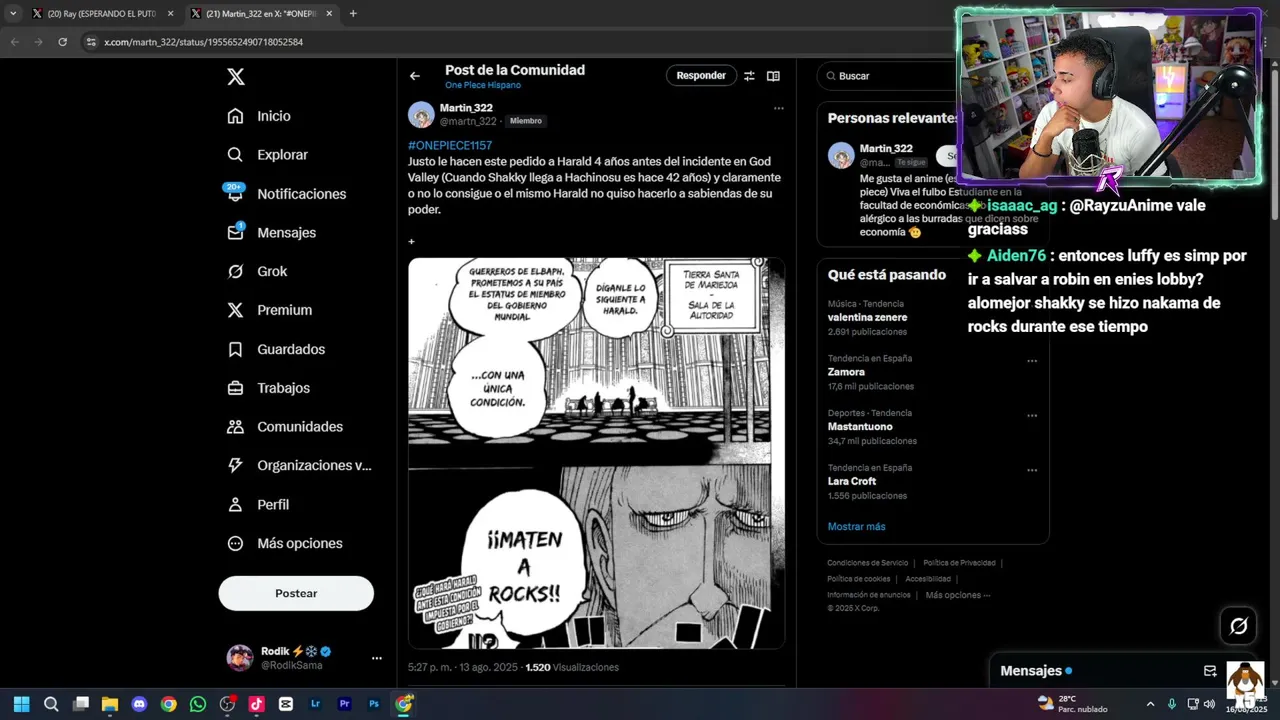Open Lightroom from taskbar
Image resolution: width=1280 pixels, height=720 pixels.
pyautogui.click(x=315, y=704)
